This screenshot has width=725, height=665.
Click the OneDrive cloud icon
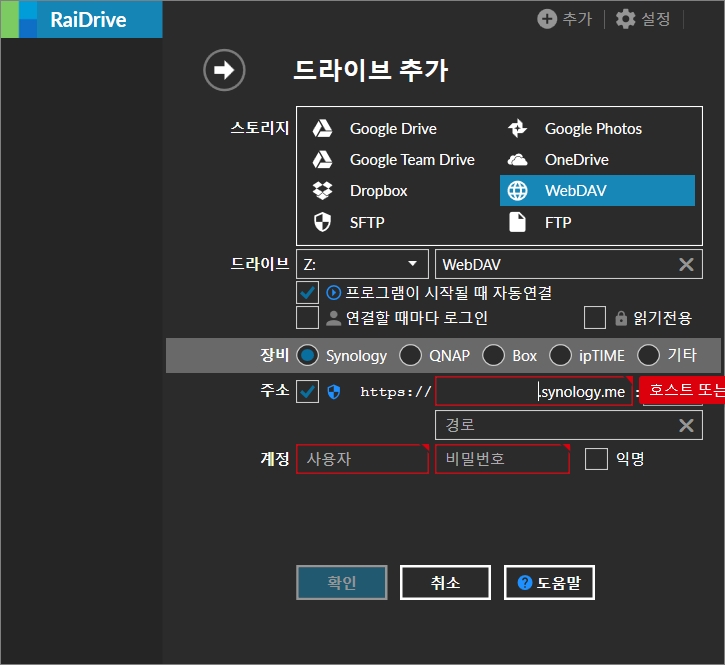point(517,160)
